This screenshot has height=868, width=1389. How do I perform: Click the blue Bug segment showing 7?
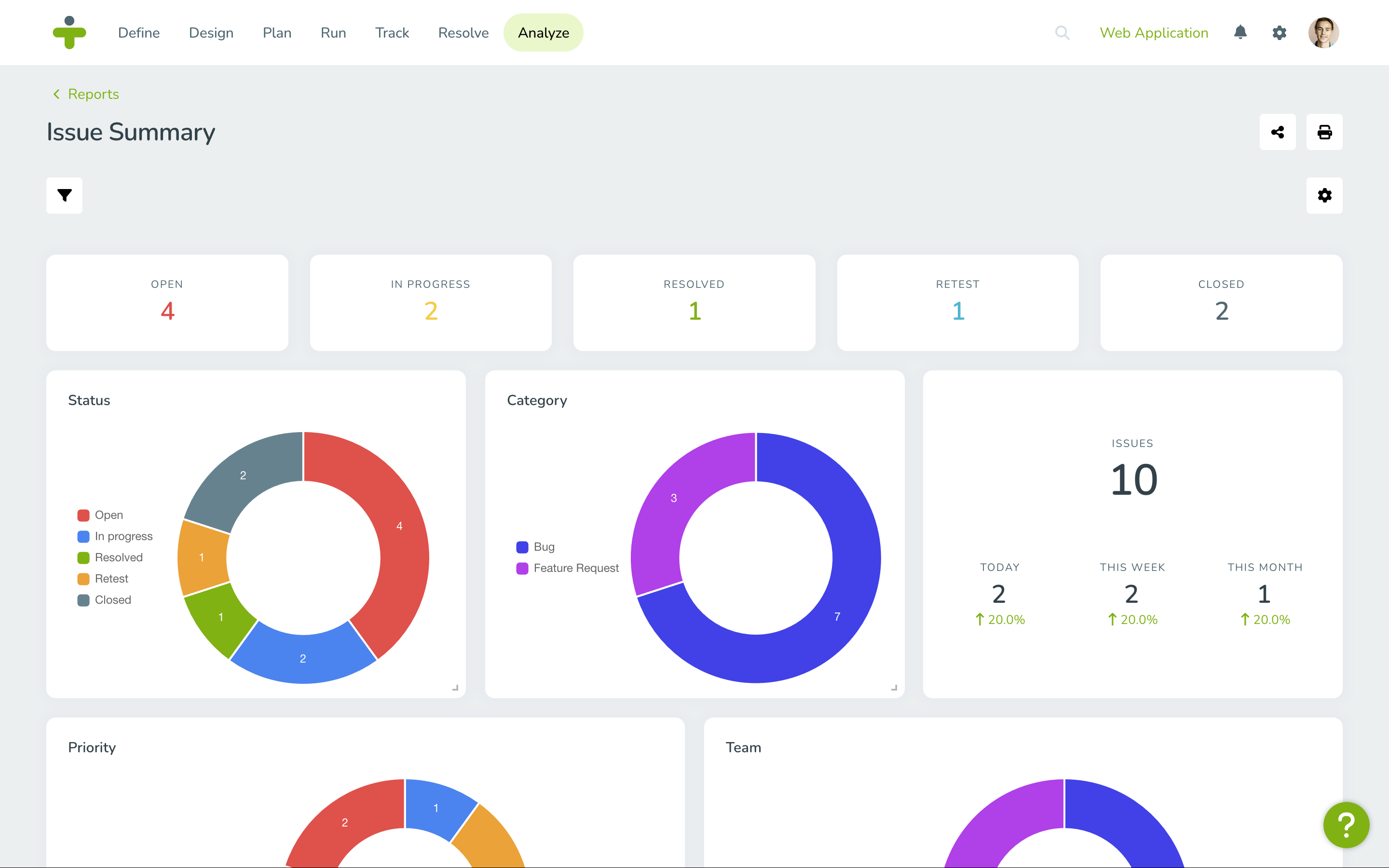click(837, 616)
